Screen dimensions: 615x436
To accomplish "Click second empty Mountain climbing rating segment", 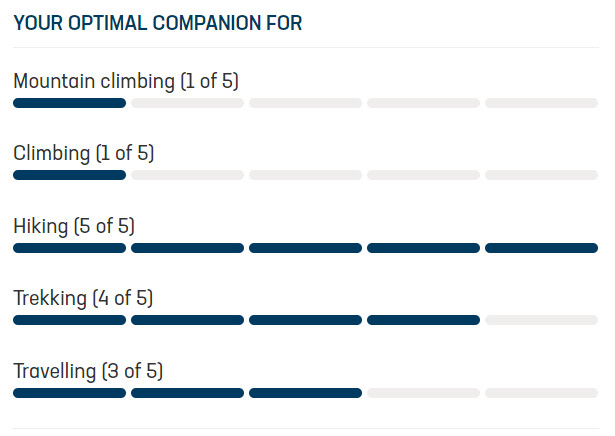I will point(187,103).
